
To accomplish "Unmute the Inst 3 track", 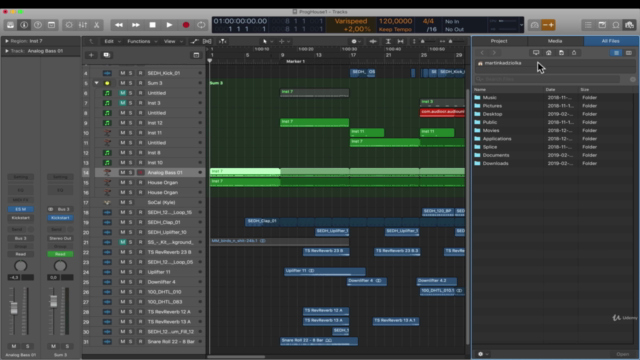I will [x=122, y=103].
